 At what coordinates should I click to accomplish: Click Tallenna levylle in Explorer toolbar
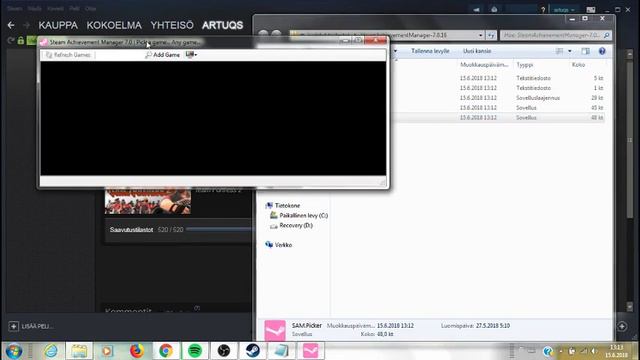pos(430,51)
